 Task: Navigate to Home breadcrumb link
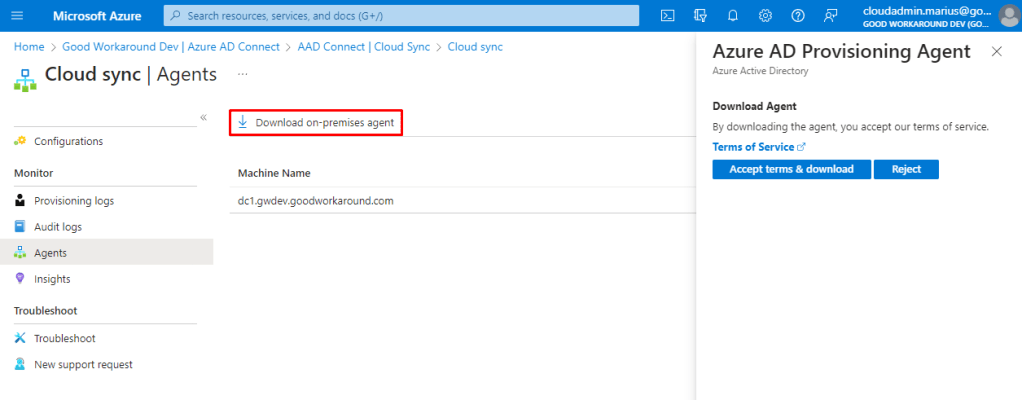coord(29,47)
